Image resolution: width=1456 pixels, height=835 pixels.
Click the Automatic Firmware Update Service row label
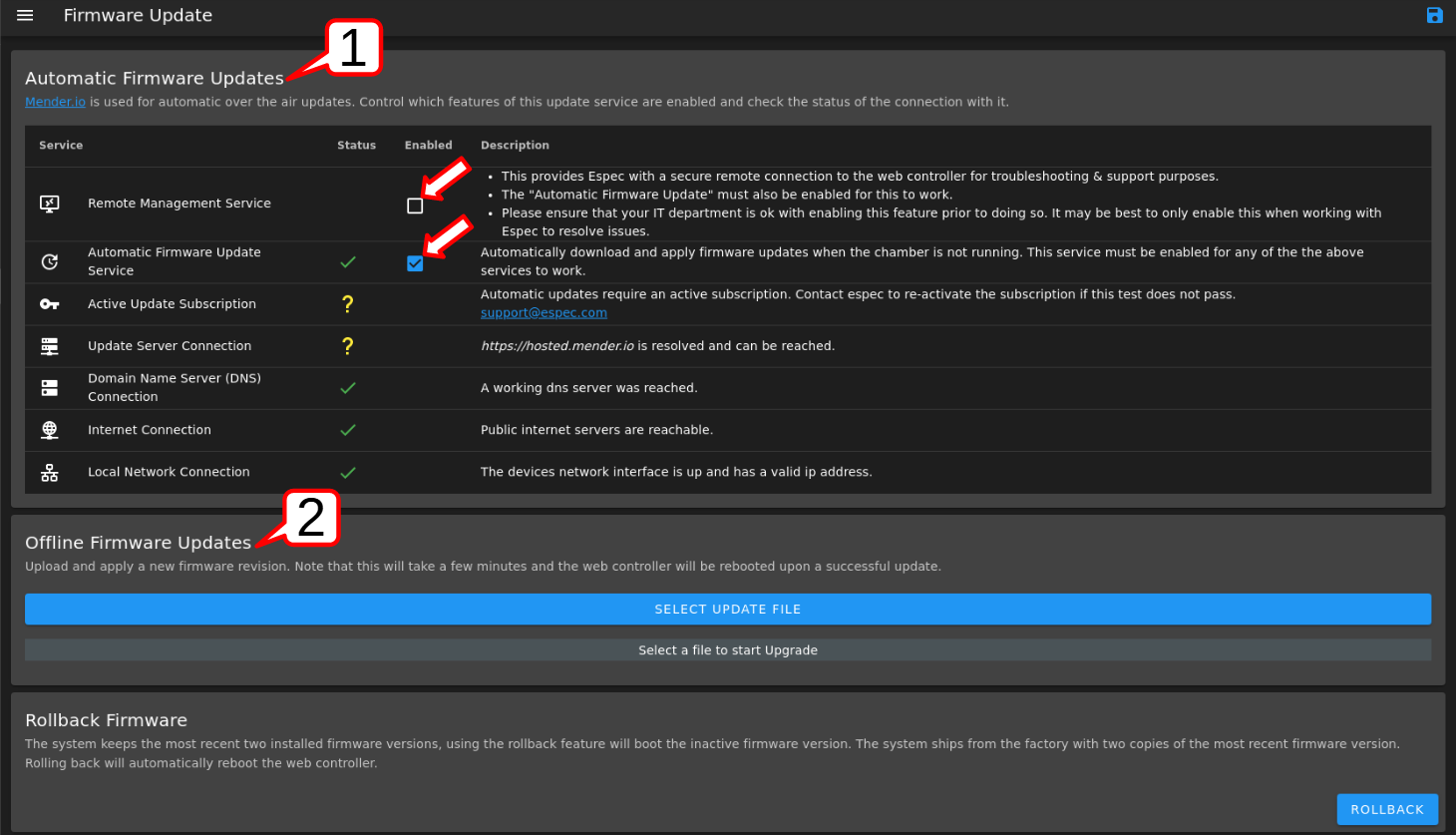coord(175,261)
